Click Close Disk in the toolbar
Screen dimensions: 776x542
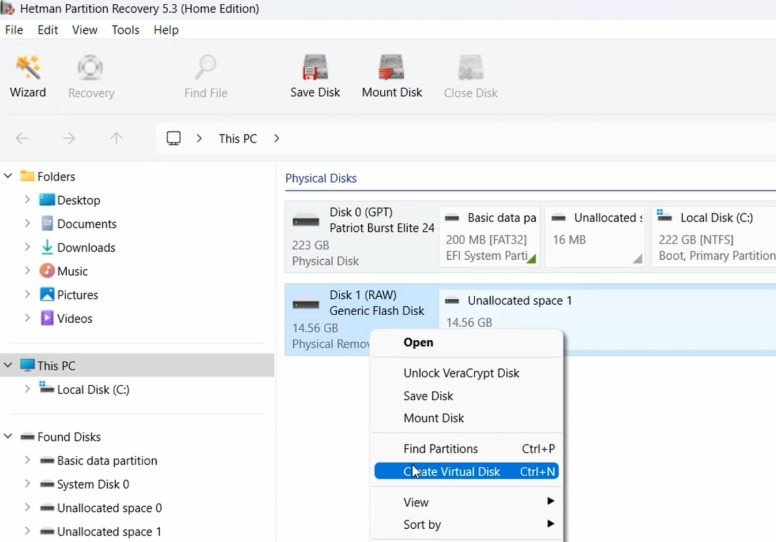[471, 77]
